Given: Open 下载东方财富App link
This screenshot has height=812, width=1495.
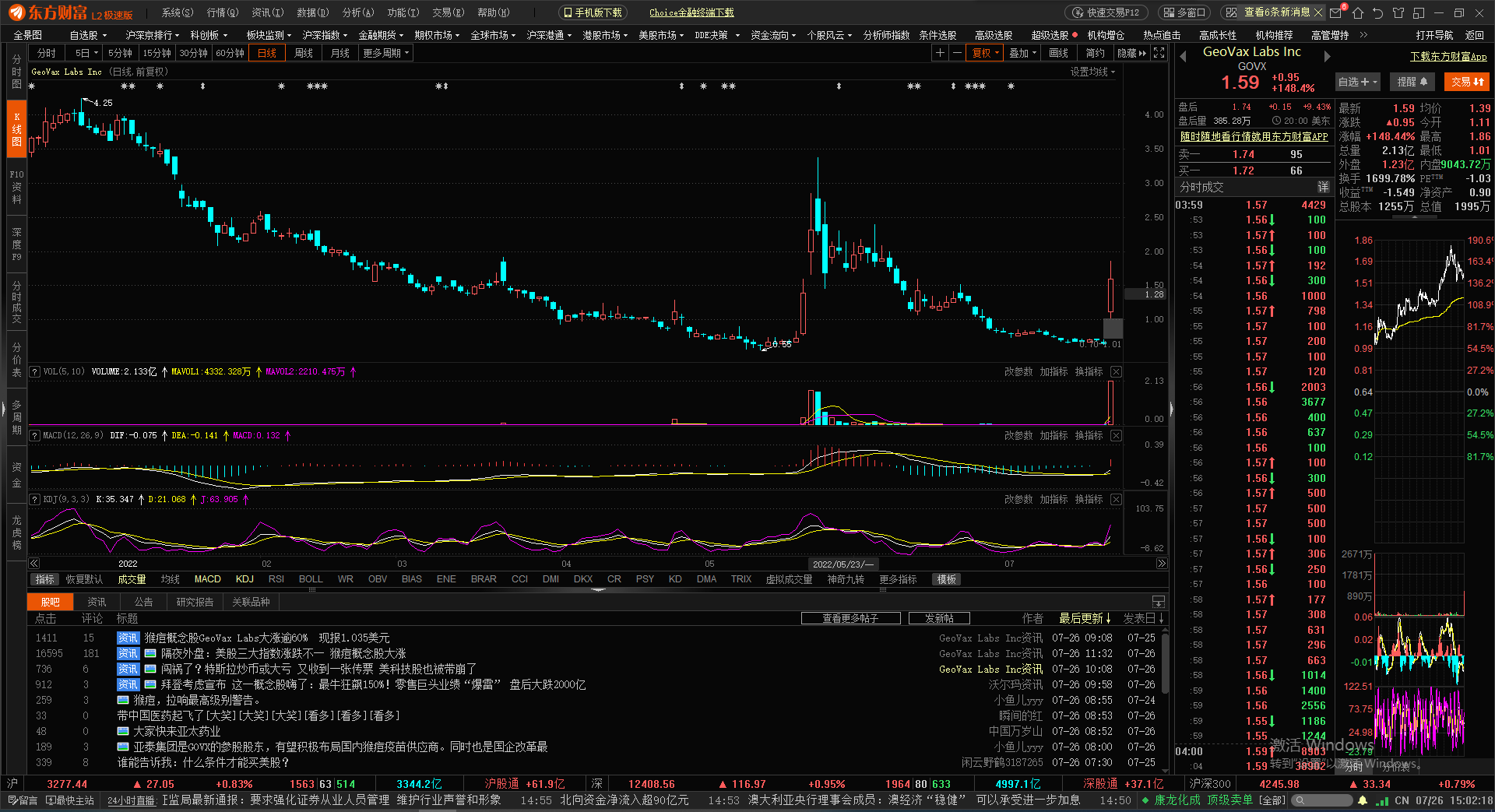Looking at the screenshot, I should pos(1448,57).
